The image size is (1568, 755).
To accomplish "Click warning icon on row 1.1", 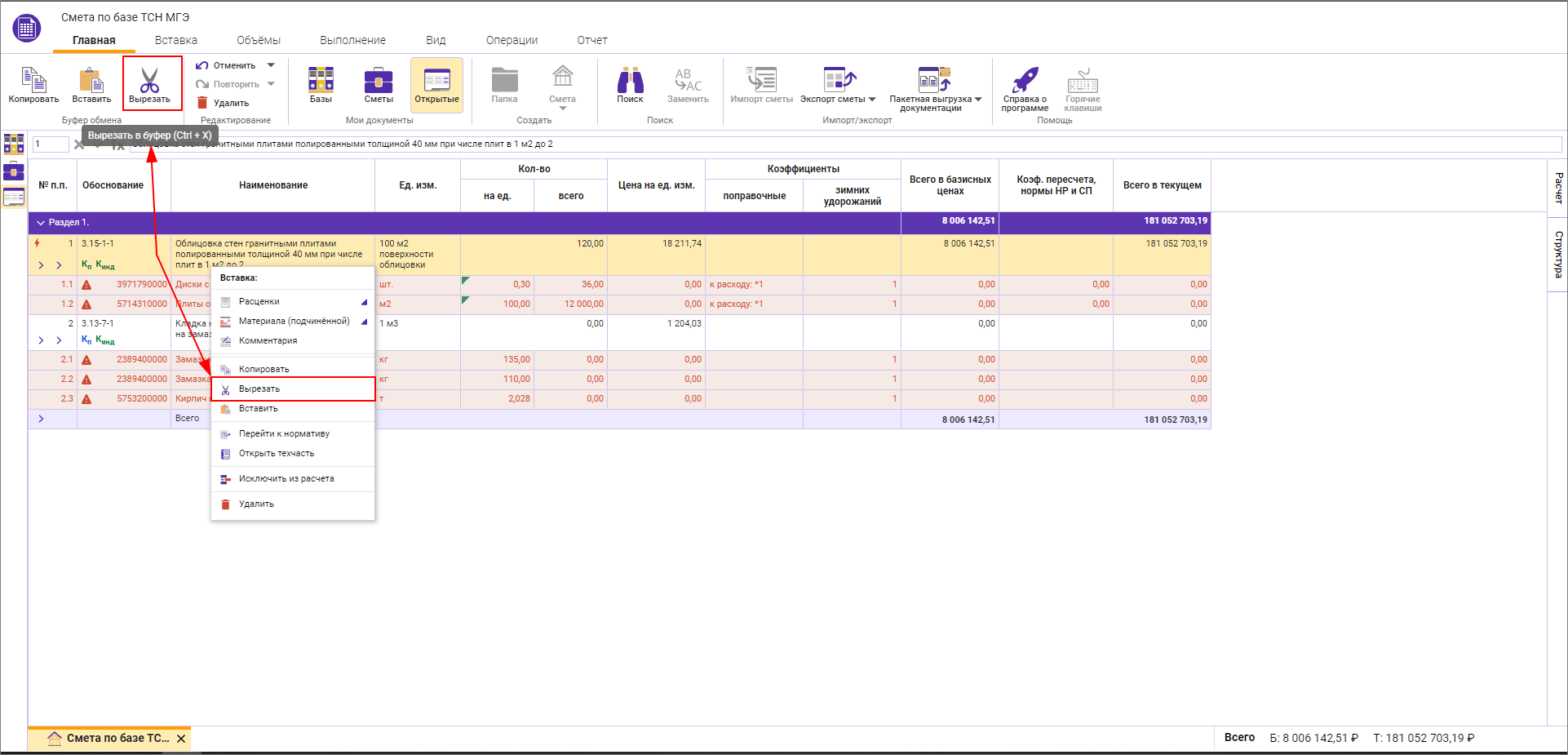I will tap(86, 285).
